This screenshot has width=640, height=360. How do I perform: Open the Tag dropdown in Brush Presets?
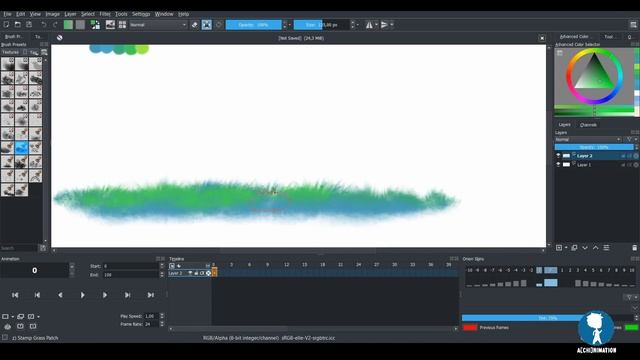34,52
